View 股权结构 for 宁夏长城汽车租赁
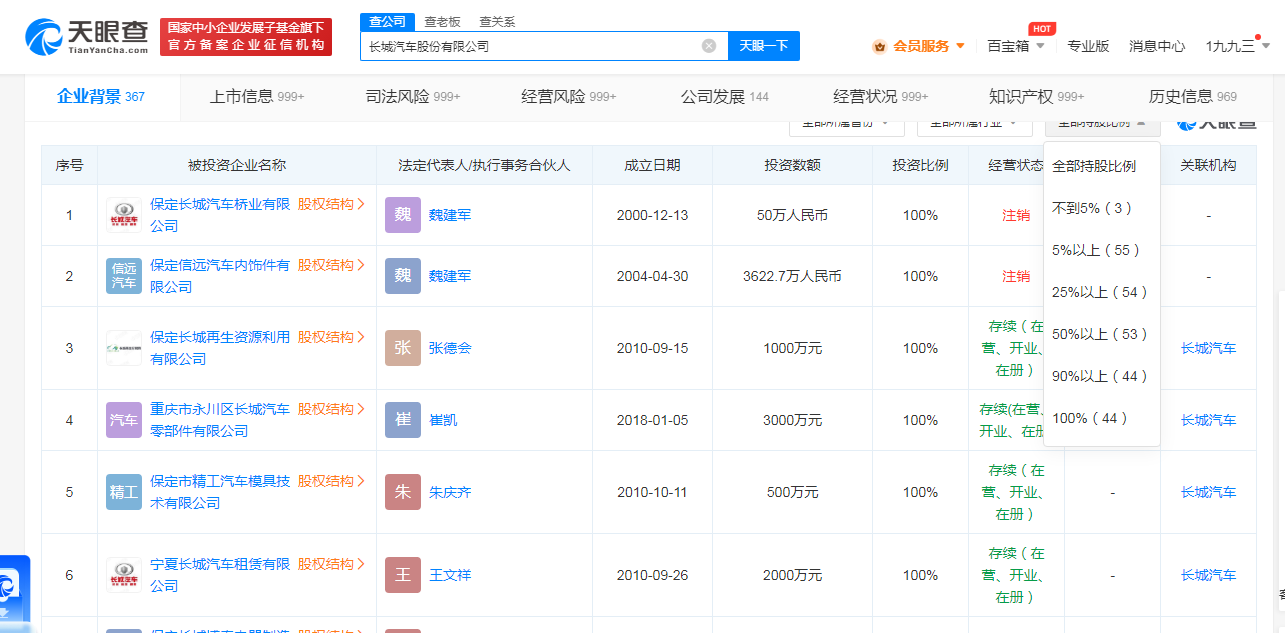 coord(331,564)
